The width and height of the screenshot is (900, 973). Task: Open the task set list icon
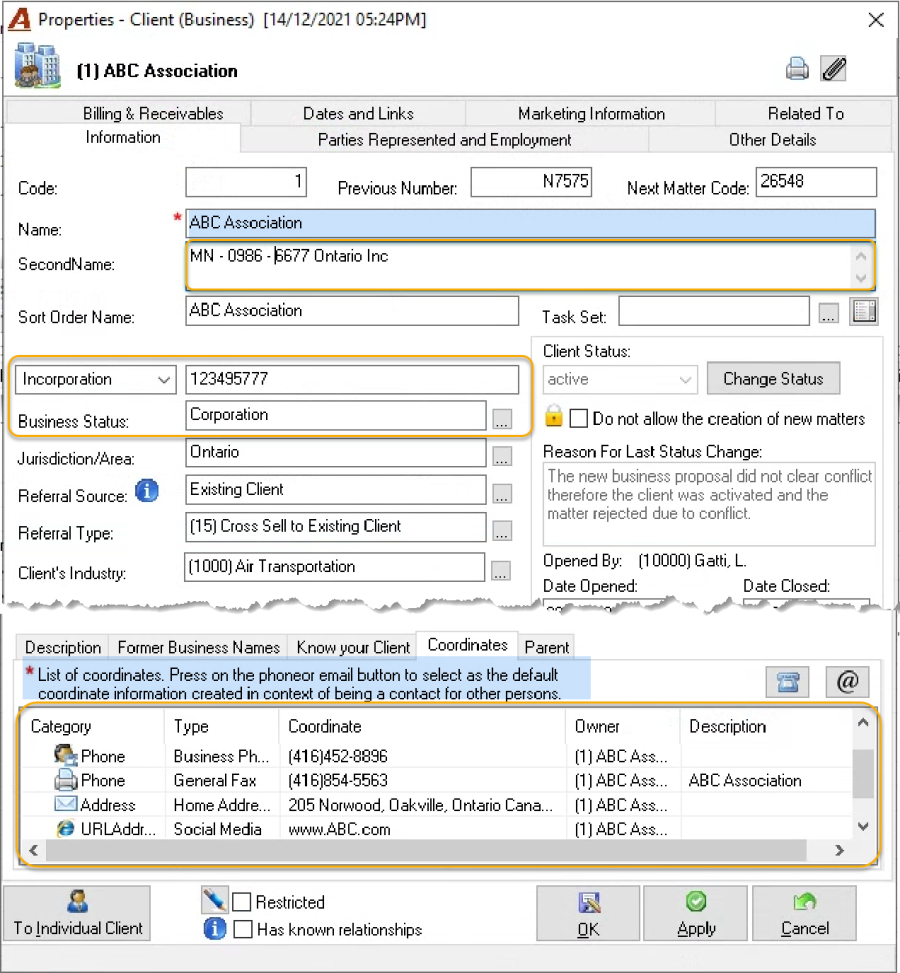865,312
